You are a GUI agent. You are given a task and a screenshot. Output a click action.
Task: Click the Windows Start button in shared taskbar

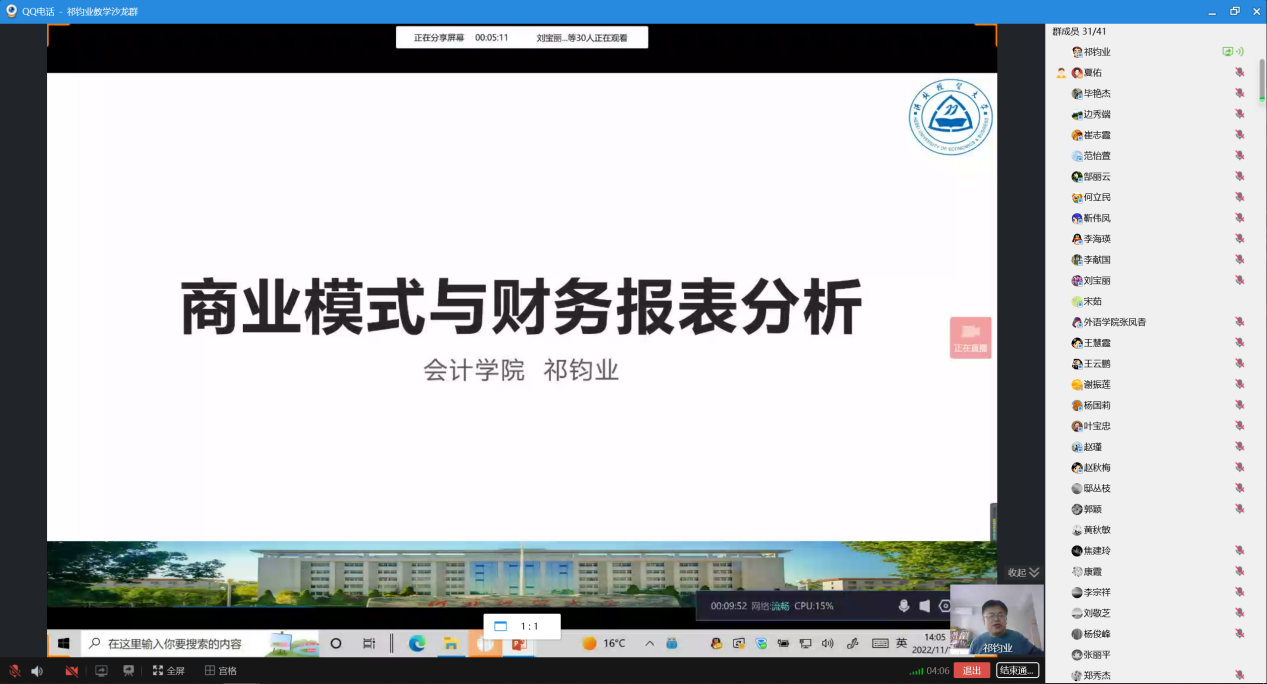click(63, 643)
